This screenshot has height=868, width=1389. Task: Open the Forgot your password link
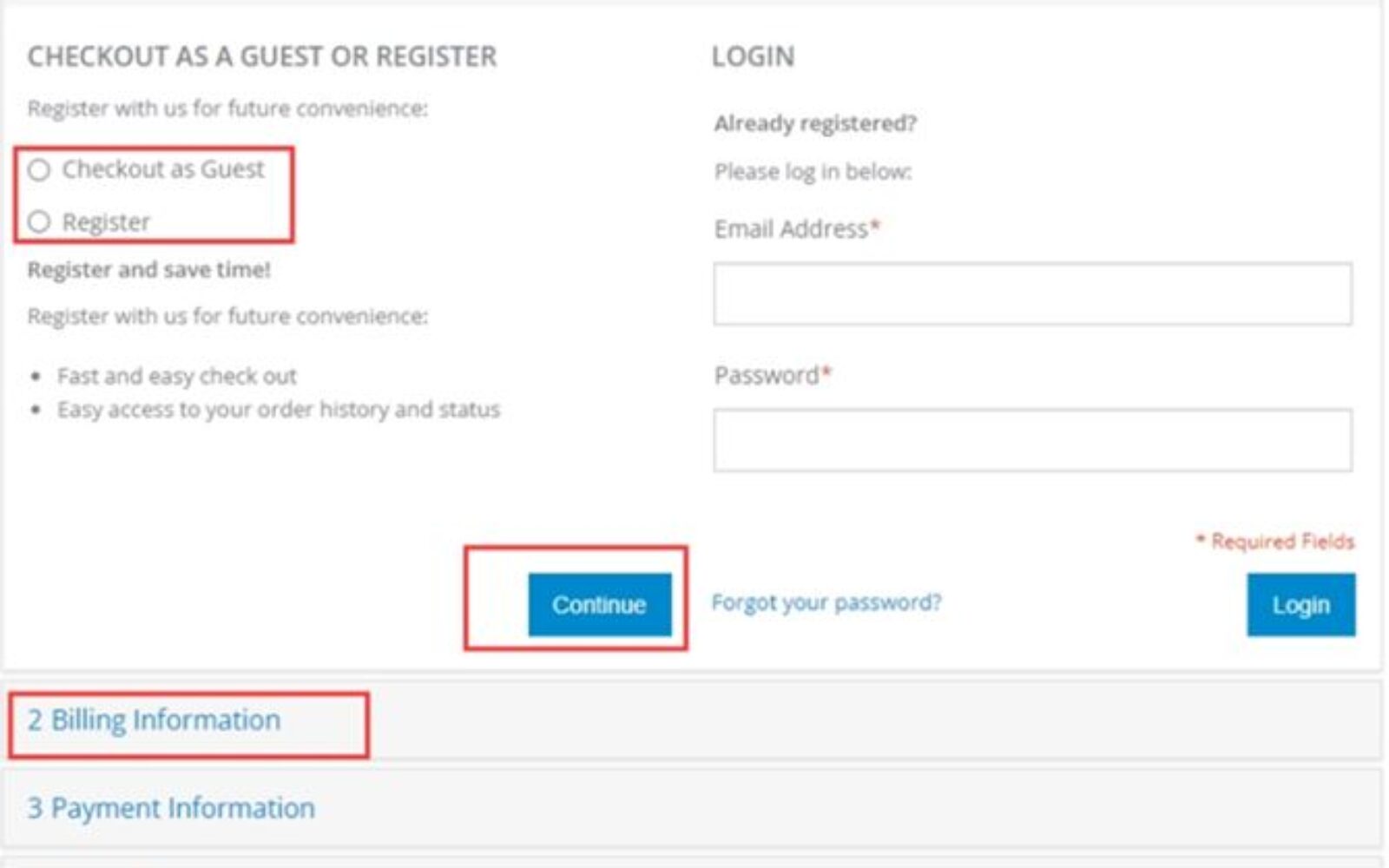826,602
